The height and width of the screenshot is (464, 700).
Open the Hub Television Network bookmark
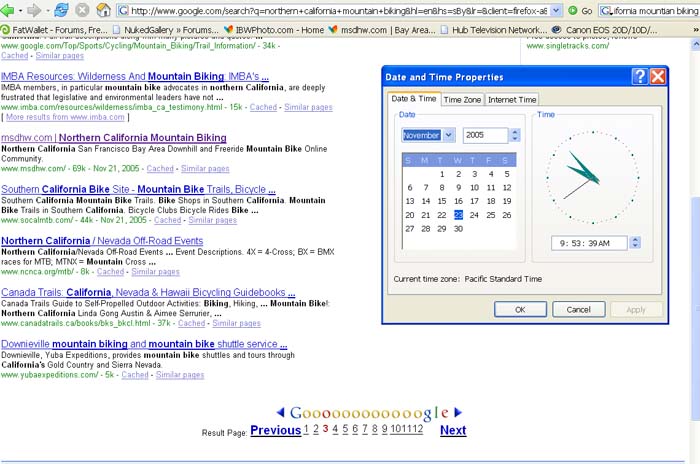click(x=494, y=30)
